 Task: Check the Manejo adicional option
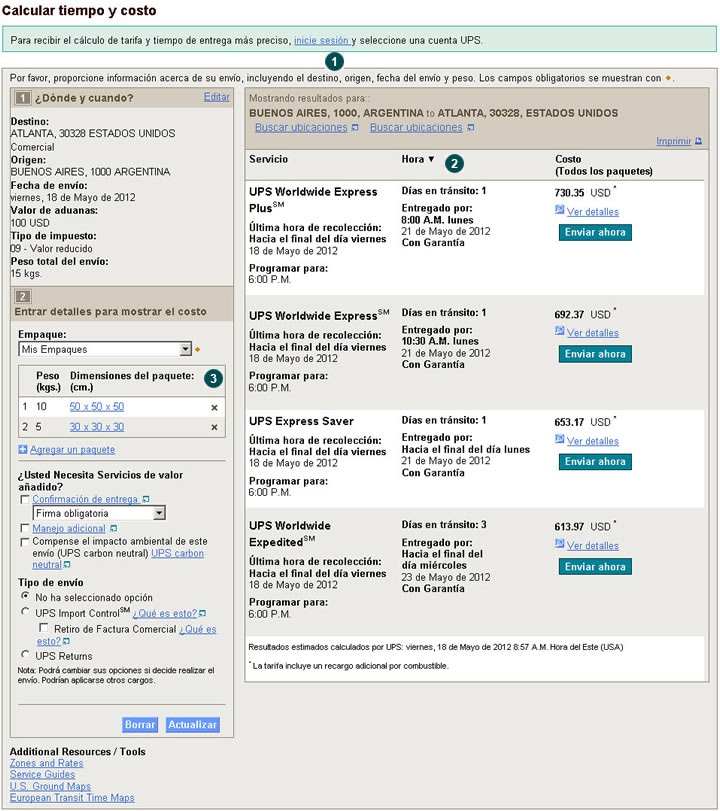[x=25, y=528]
